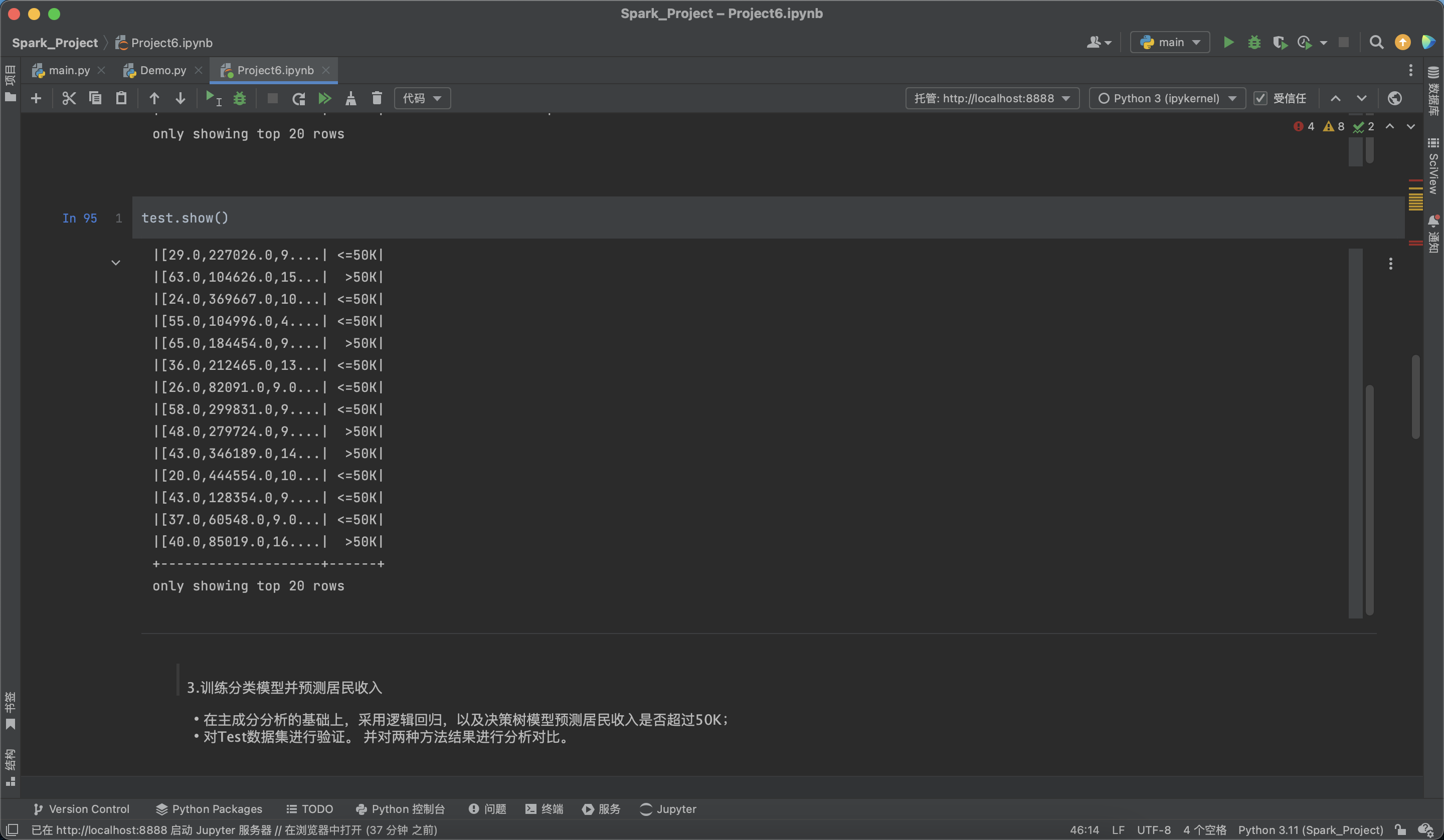The width and height of the screenshot is (1444, 840).
Task: Click the Project6.ipynb breadcrumb
Action: pyautogui.click(x=164, y=43)
